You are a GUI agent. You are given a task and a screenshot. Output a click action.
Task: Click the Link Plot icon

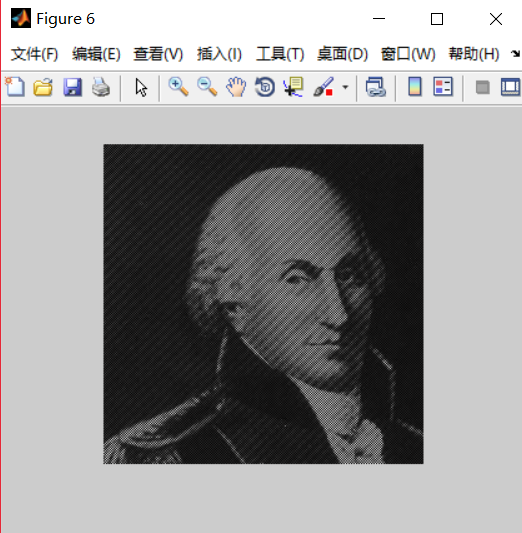[x=376, y=87]
